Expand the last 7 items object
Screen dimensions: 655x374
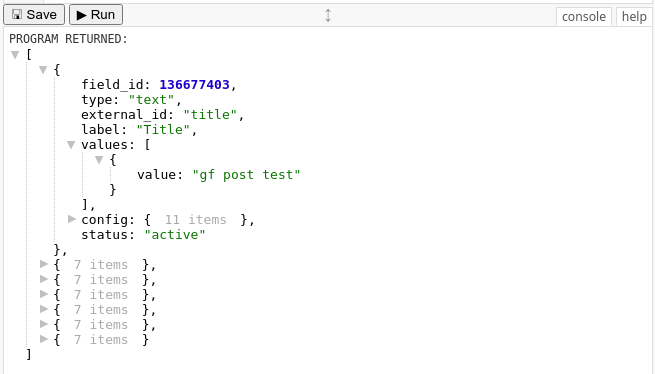click(x=43, y=339)
